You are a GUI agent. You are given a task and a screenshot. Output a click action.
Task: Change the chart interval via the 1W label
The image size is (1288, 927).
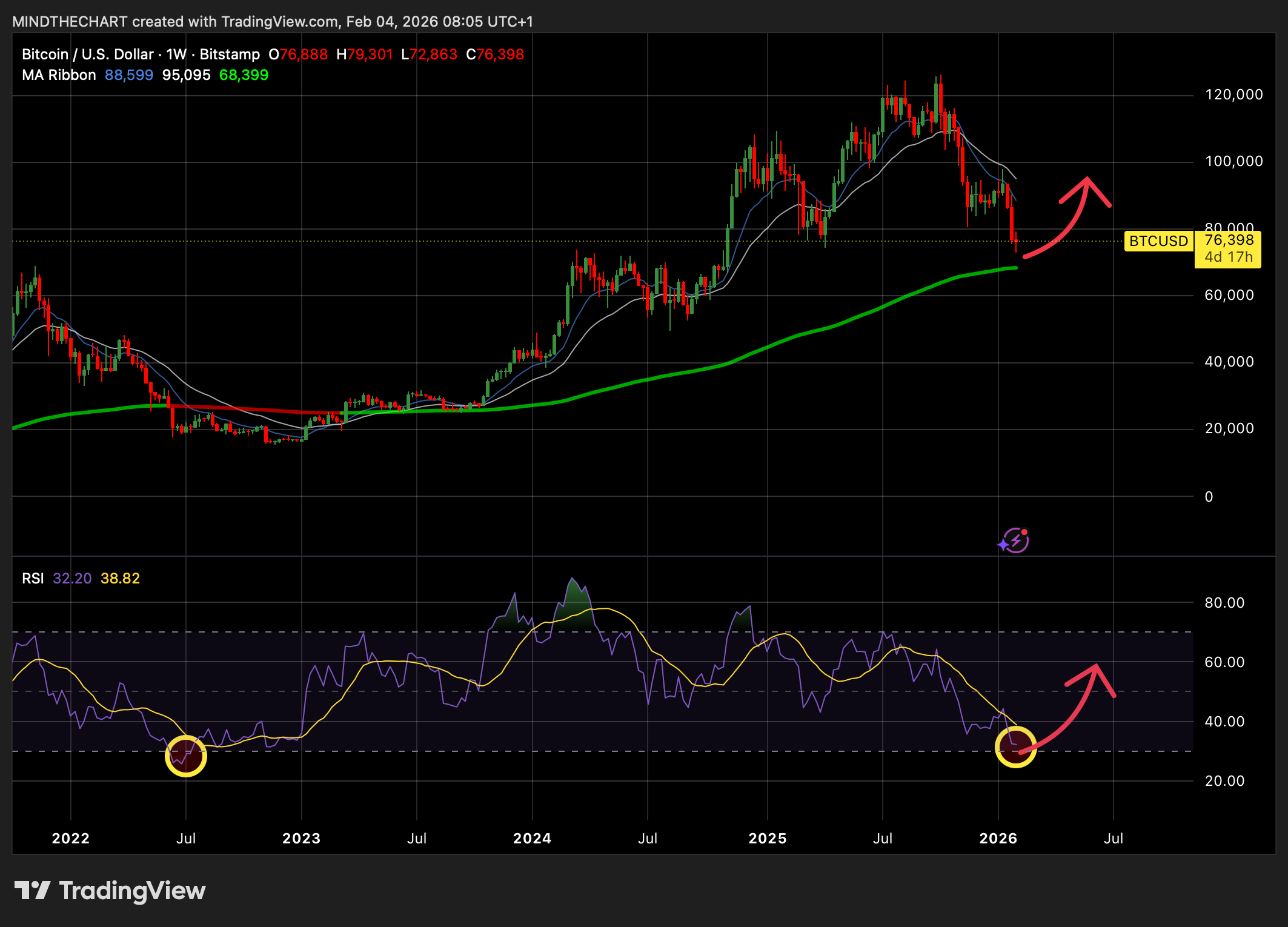176,54
